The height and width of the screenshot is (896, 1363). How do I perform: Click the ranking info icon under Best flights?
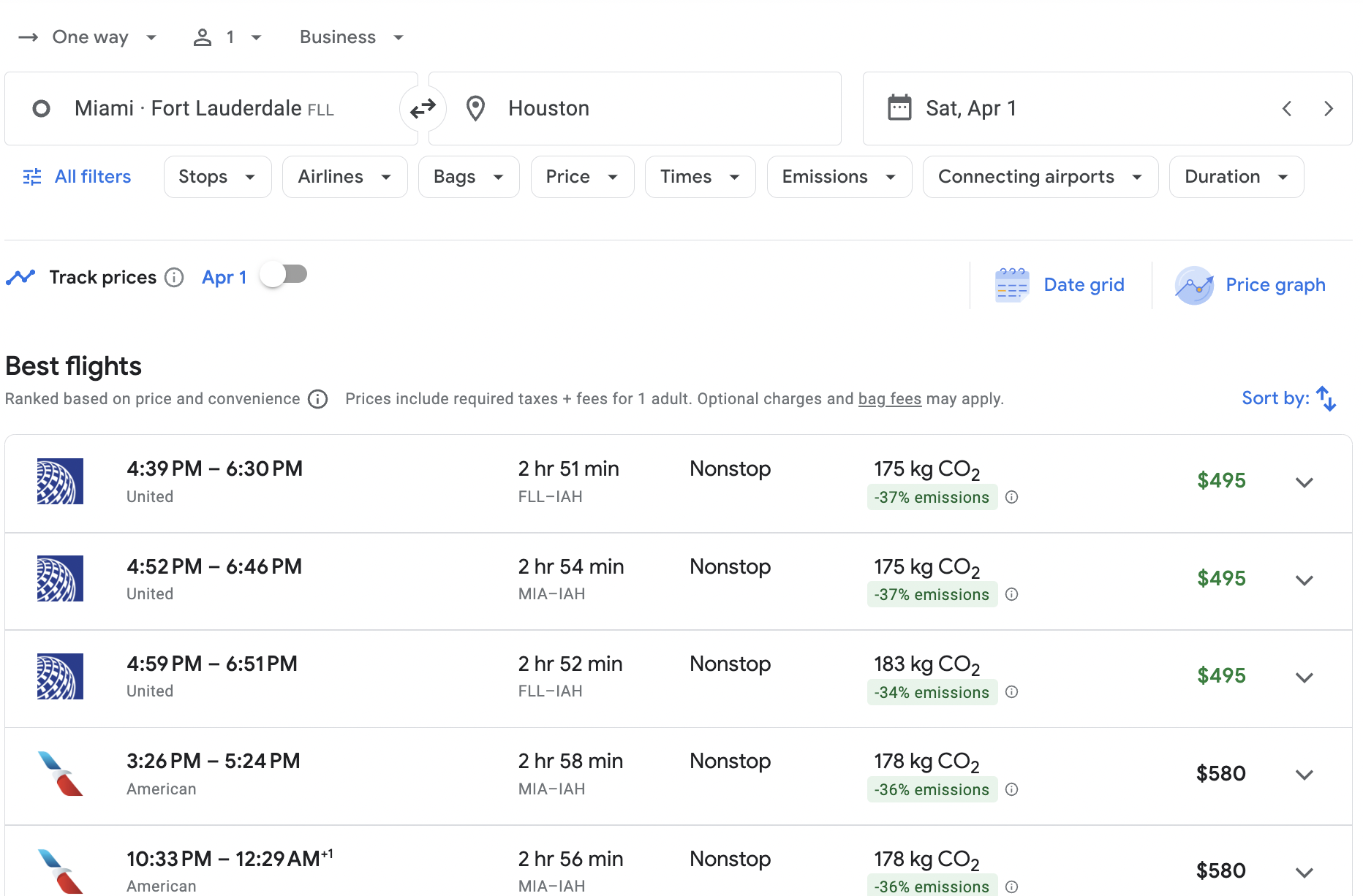coord(318,399)
